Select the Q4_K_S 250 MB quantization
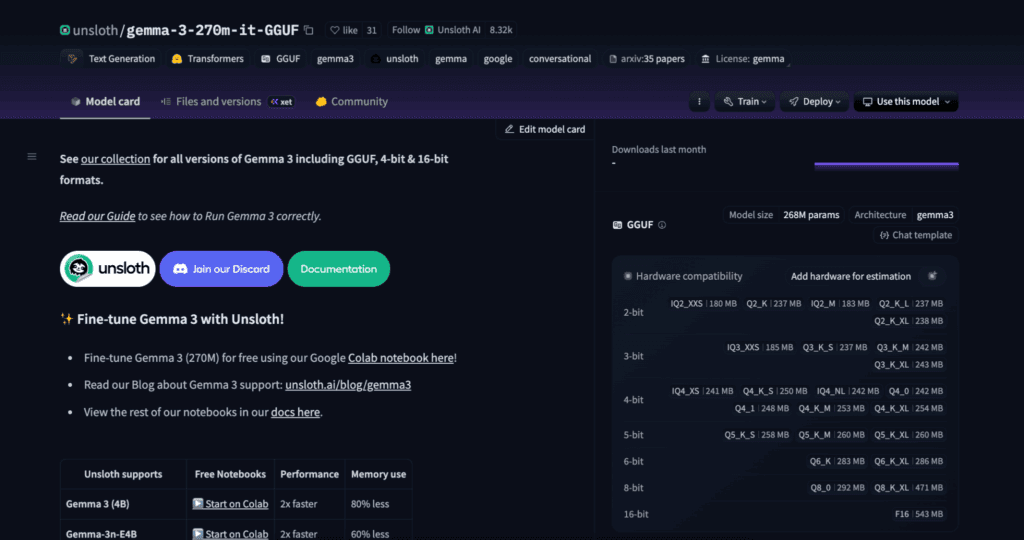The image size is (1024, 540). pyautogui.click(x=775, y=391)
